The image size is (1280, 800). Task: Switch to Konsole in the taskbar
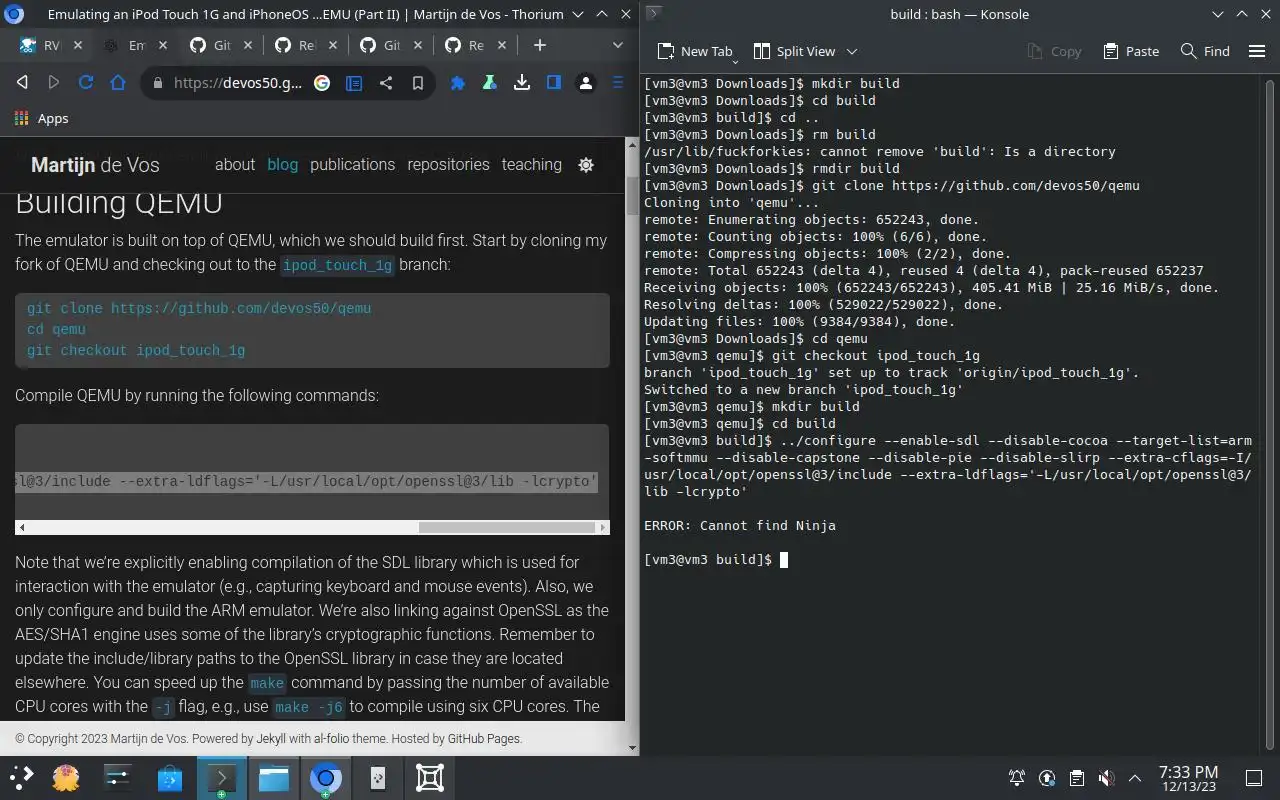221,777
